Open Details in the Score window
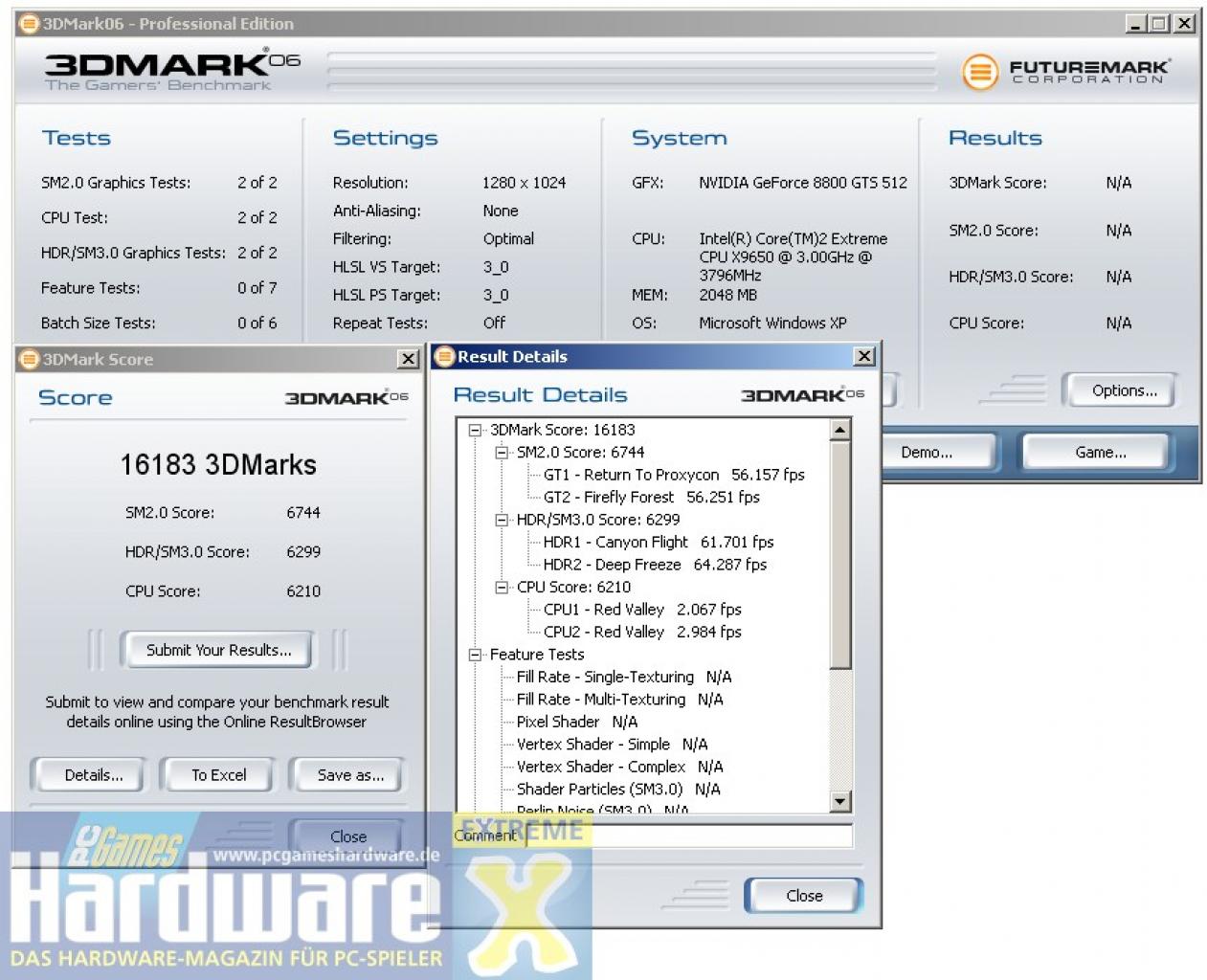 tap(93, 775)
